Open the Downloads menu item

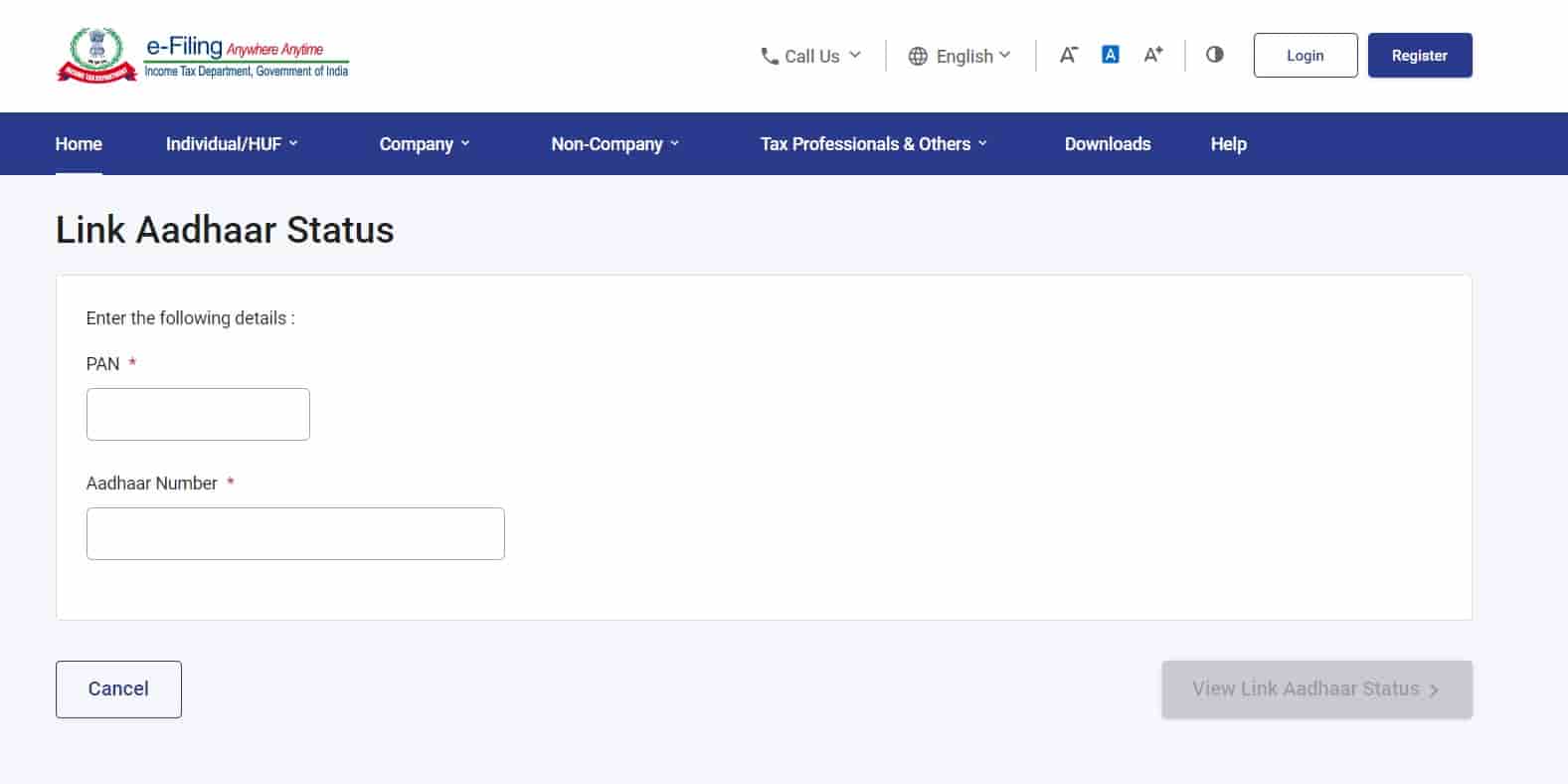[1108, 144]
